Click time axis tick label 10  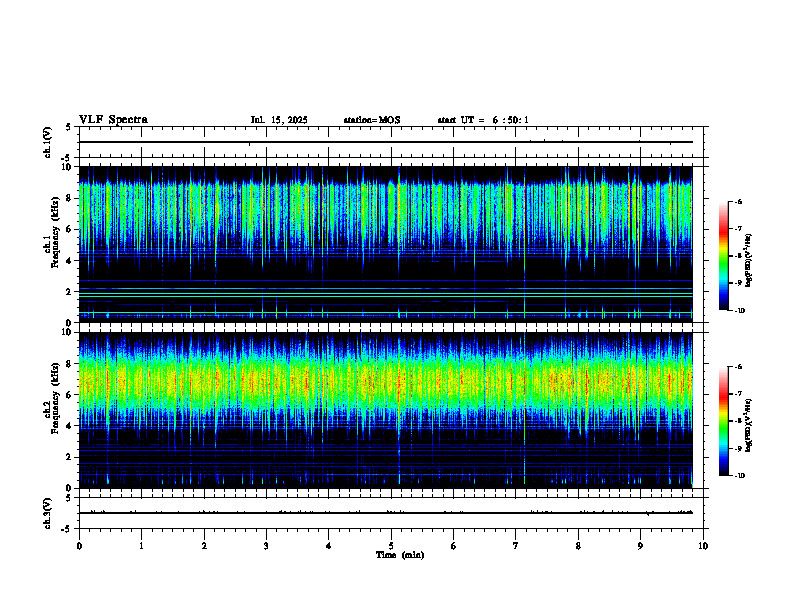[703, 546]
